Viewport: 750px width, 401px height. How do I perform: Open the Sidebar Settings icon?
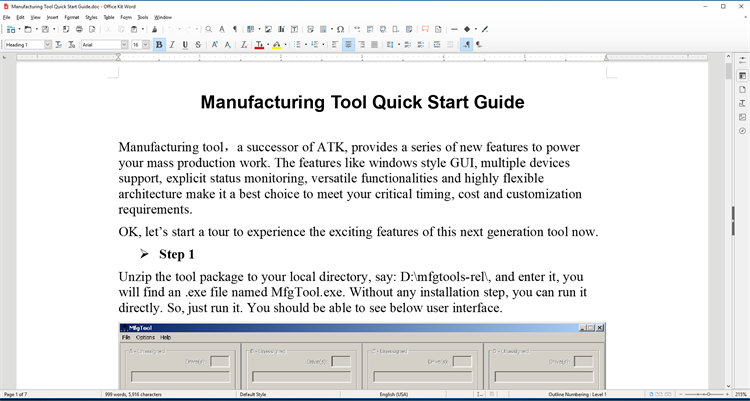pos(742,60)
